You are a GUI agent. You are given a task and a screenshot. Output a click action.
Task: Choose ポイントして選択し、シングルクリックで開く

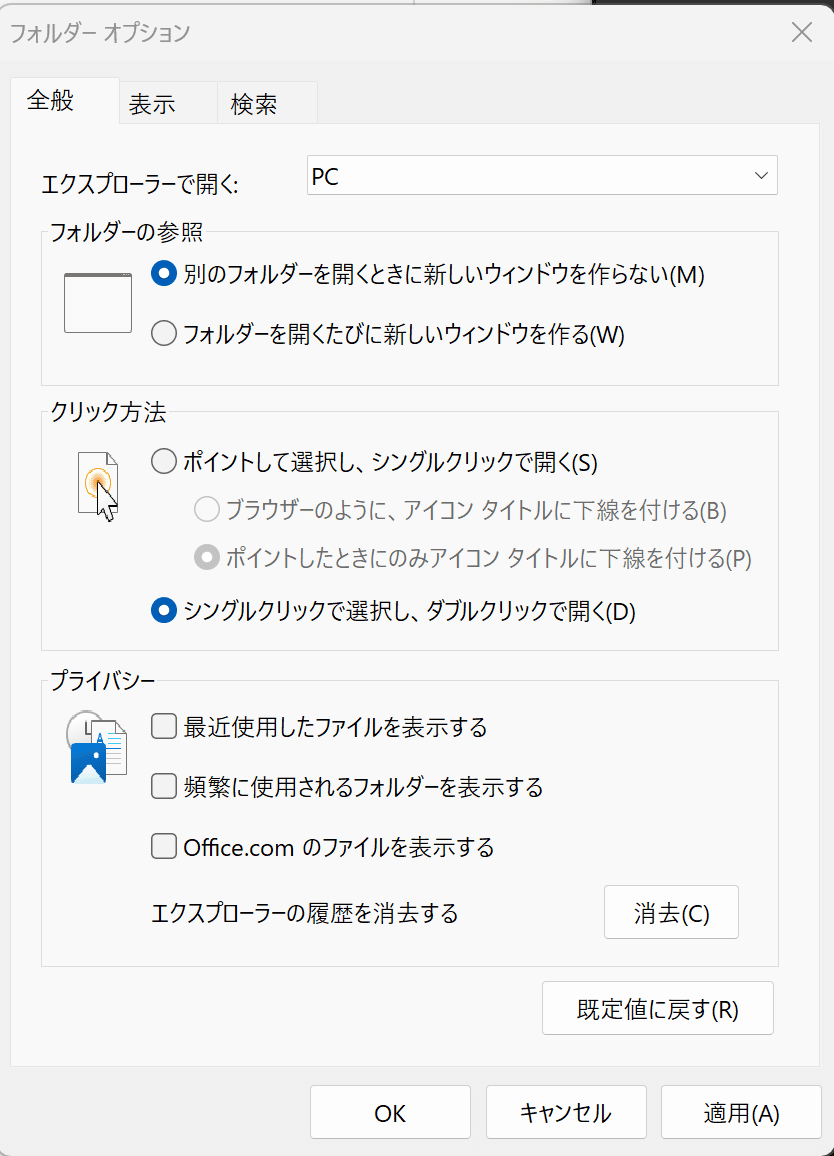click(x=163, y=462)
